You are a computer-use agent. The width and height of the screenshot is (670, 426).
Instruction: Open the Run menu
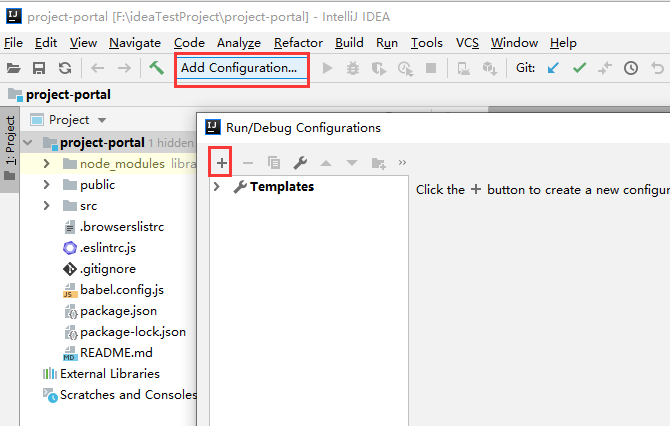click(387, 43)
